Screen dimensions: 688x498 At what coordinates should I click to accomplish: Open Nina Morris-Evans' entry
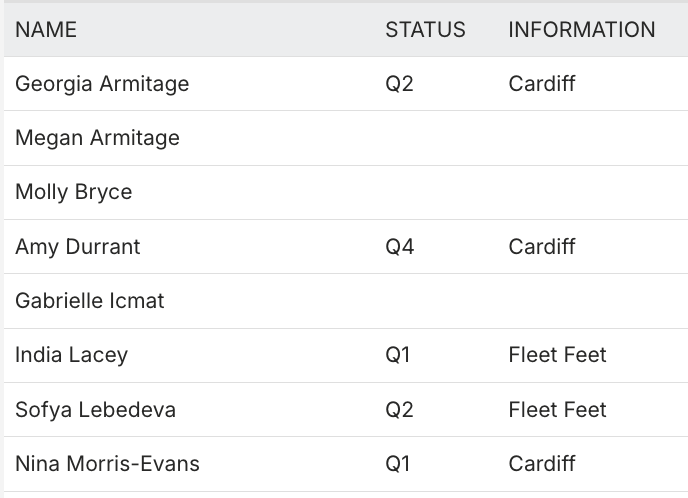click(x=107, y=464)
